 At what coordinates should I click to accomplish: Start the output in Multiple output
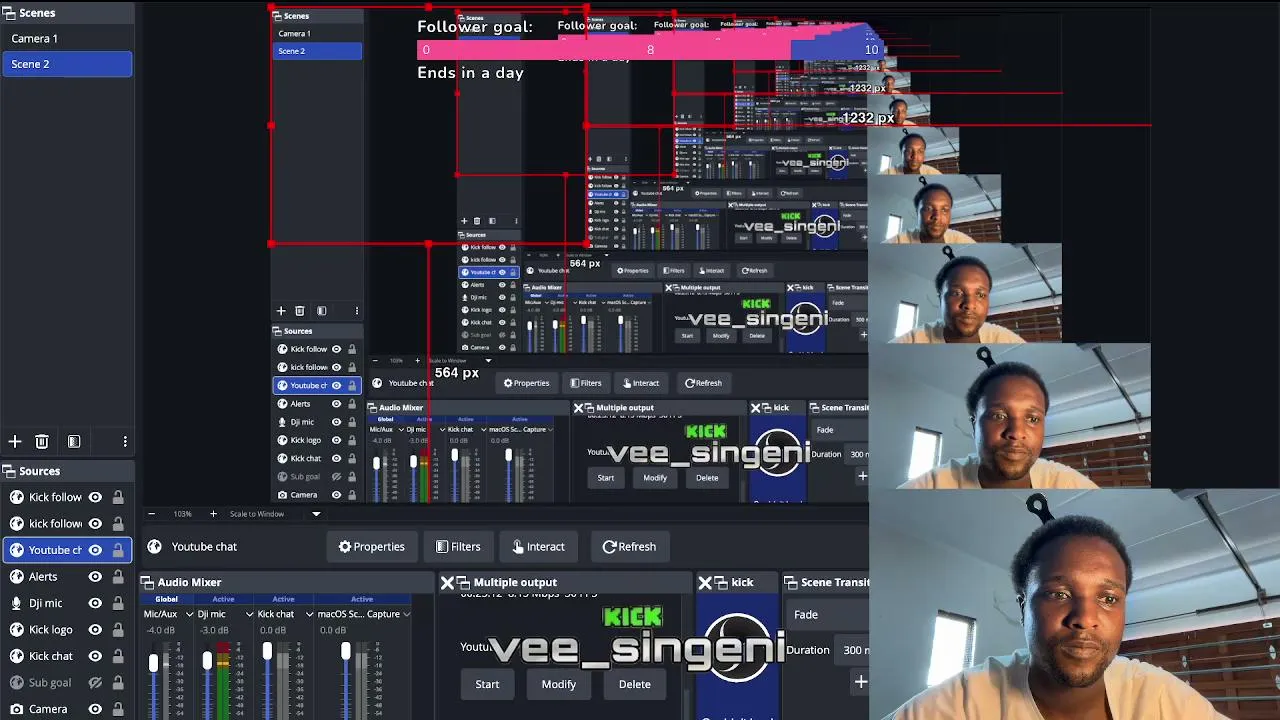pyautogui.click(x=487, y=684)
